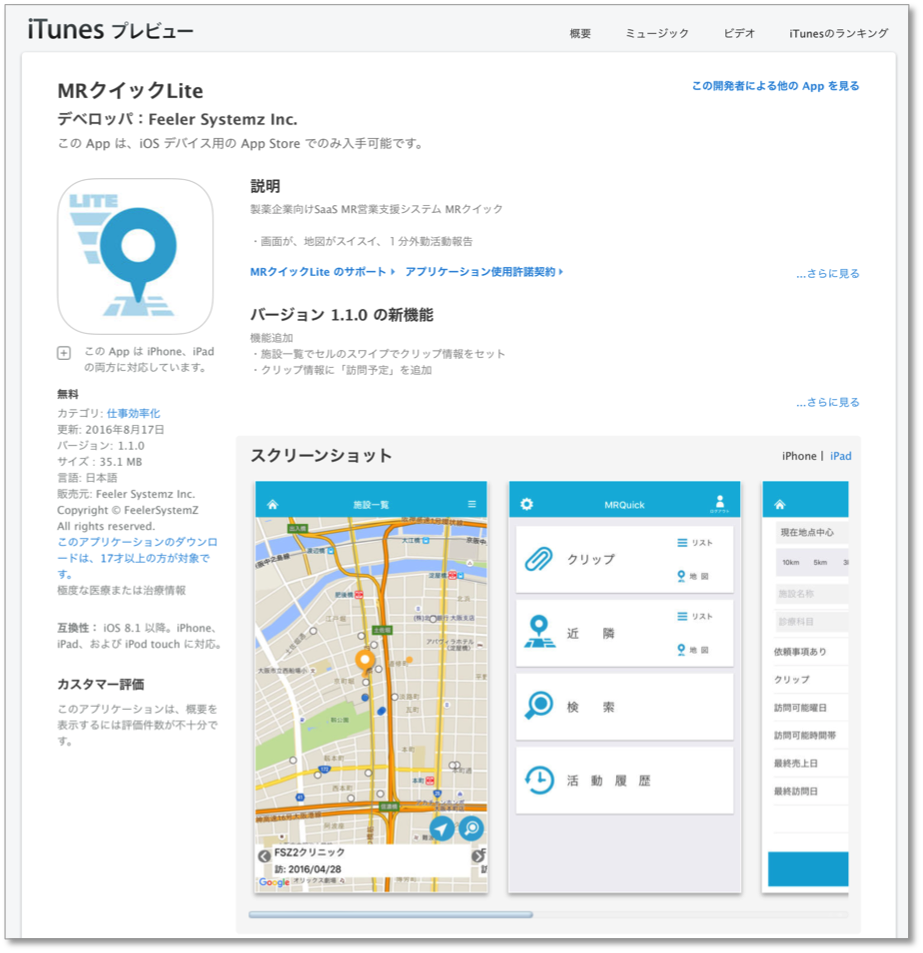Screen dimensions: 923x953
Task: Tap the current-location arrow button on map
Action: pos(442,828)
